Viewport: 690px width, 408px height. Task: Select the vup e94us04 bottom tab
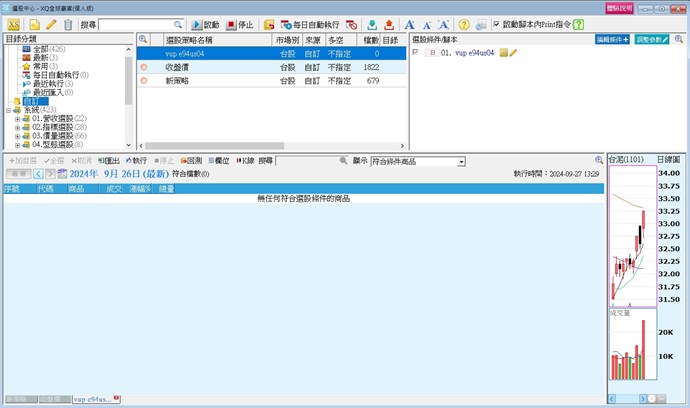pyautogui.click(x=93, y=399)
